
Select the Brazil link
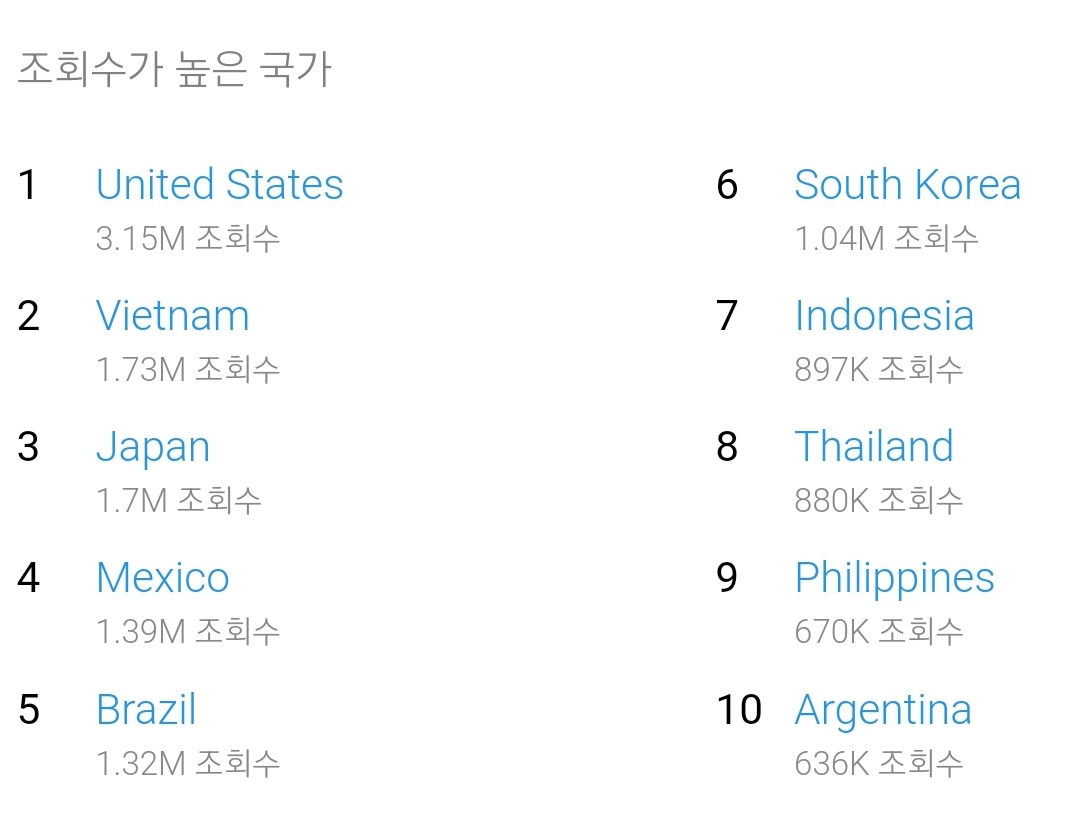[146, 710]
